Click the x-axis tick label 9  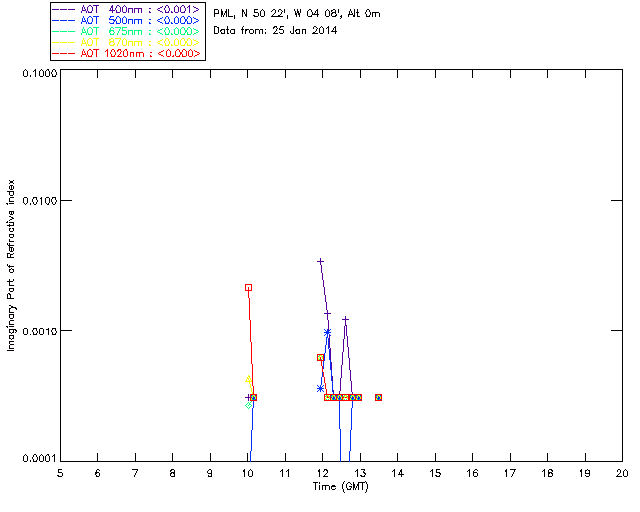[210, 473]
